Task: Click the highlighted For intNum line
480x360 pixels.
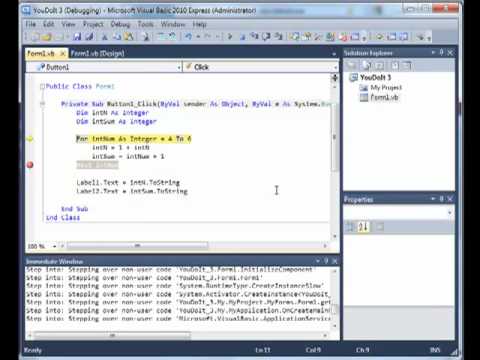Action: coord(133,139)
